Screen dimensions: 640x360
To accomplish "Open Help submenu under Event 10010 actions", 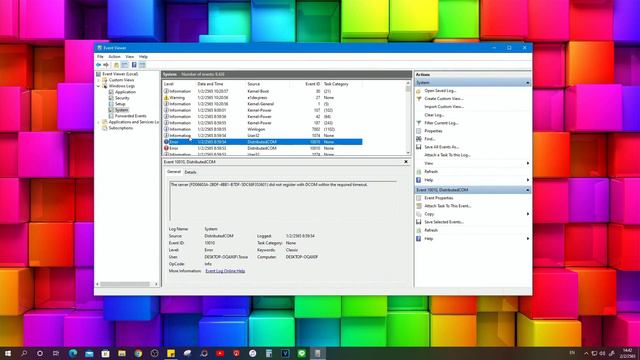I will pyautogui.click(x=429, y=238).
